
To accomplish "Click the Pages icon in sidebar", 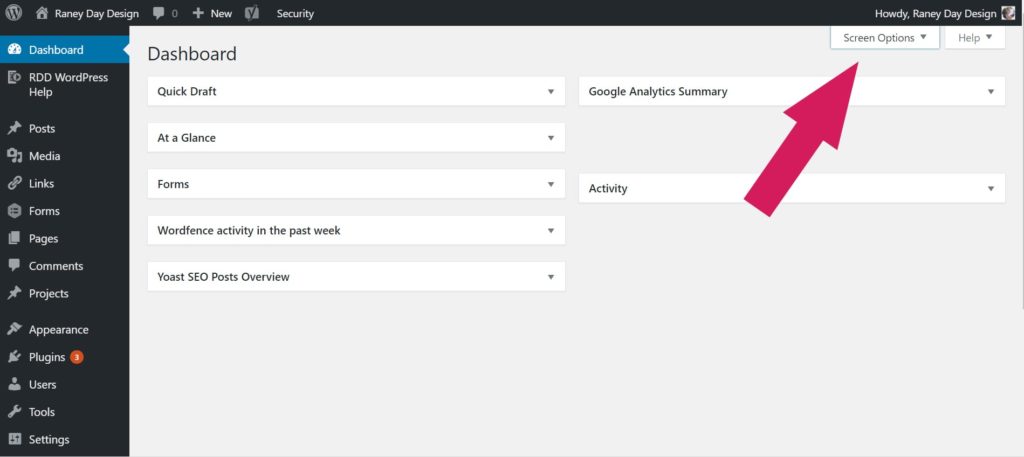I will [14, 238].
